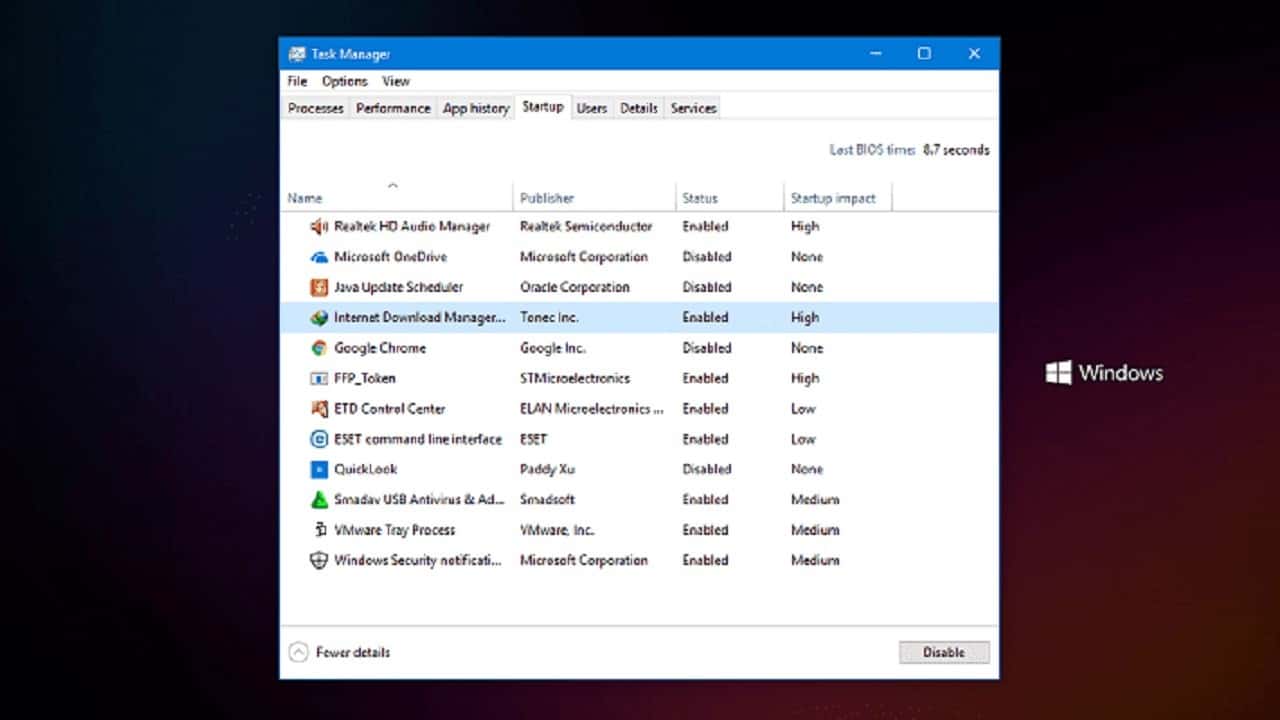Click the QuickLook icon
The width and height of the screenshot is (1280, 720).
[x=319, y=469]
